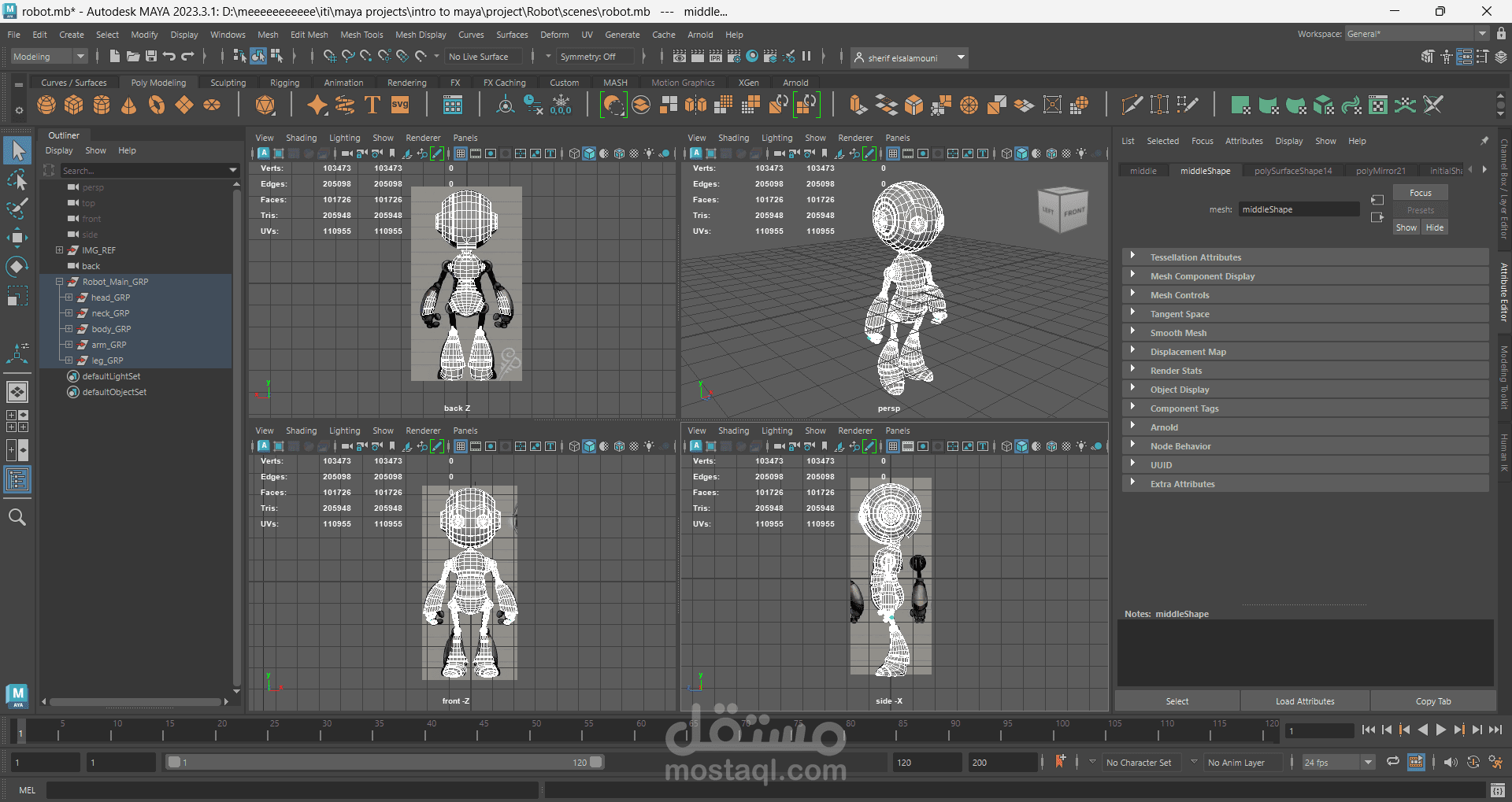Click the Load Attributes button

coord(1305,701)
